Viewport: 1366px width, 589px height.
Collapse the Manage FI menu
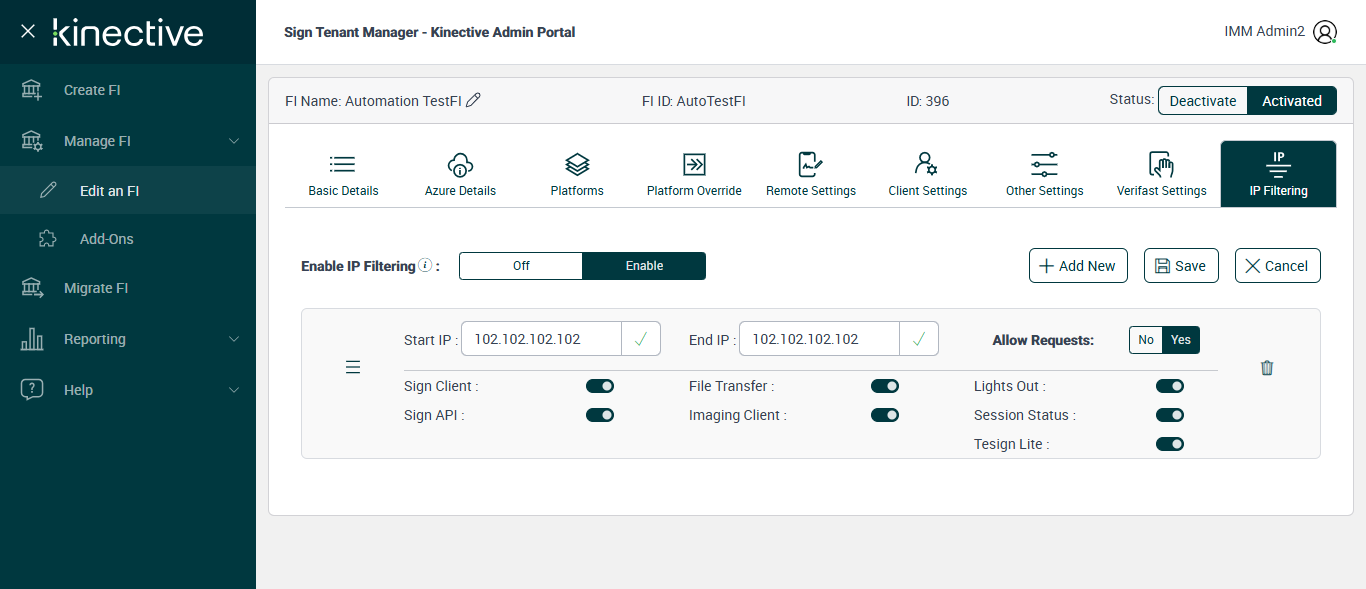point(234,141)
